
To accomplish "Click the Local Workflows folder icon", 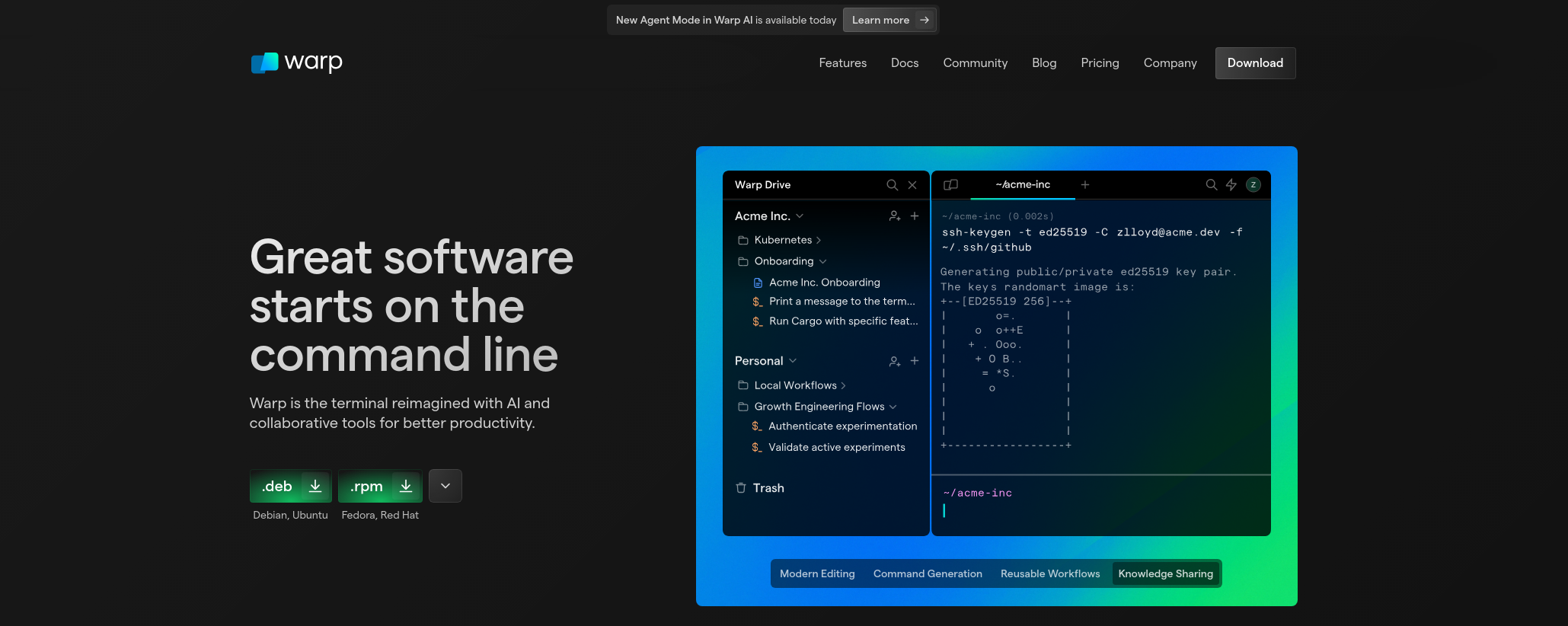I will pyautogui.click(x=743, y=385).
